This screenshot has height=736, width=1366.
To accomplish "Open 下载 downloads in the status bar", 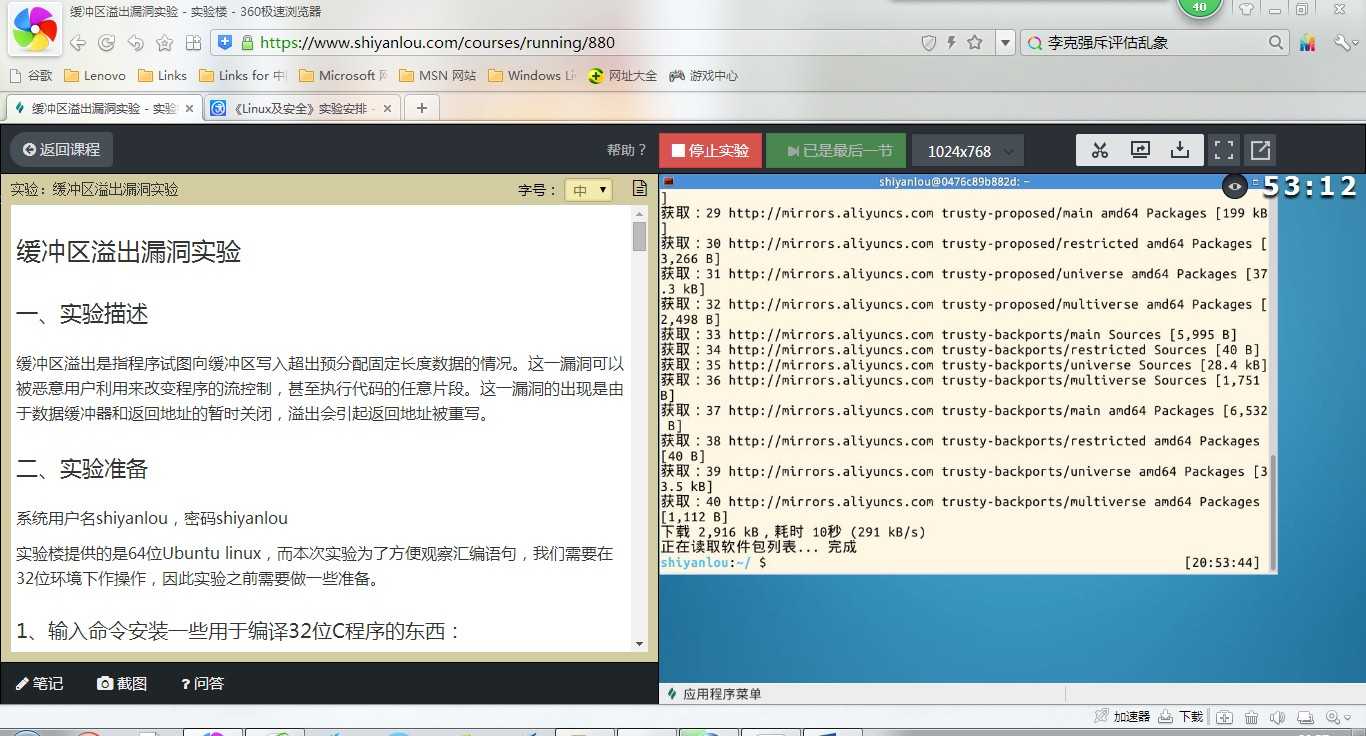I will pyautogui.click(x=1181, y=717).
